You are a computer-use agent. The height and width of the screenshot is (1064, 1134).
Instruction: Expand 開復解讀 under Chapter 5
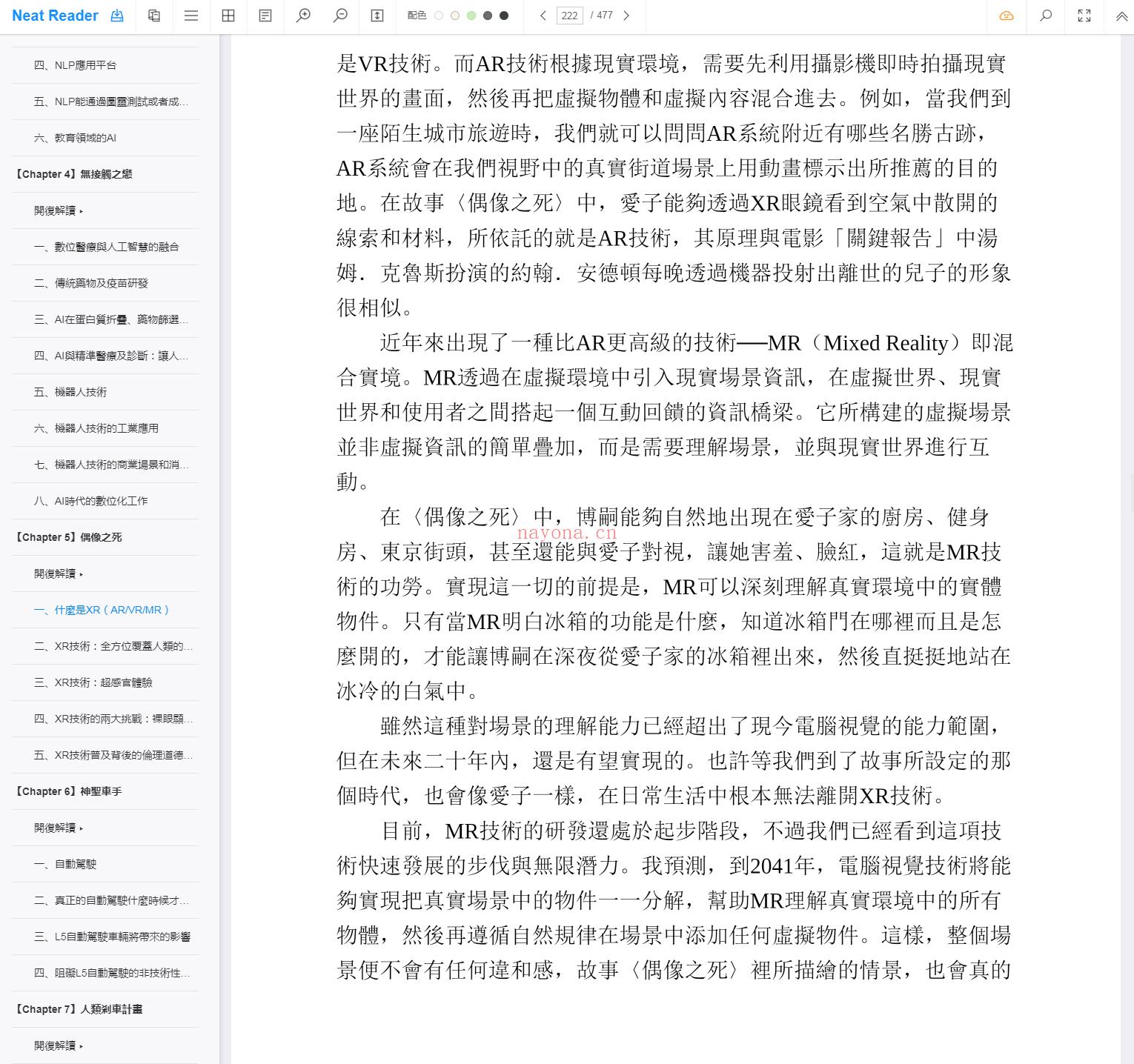[x=59, y=573]
